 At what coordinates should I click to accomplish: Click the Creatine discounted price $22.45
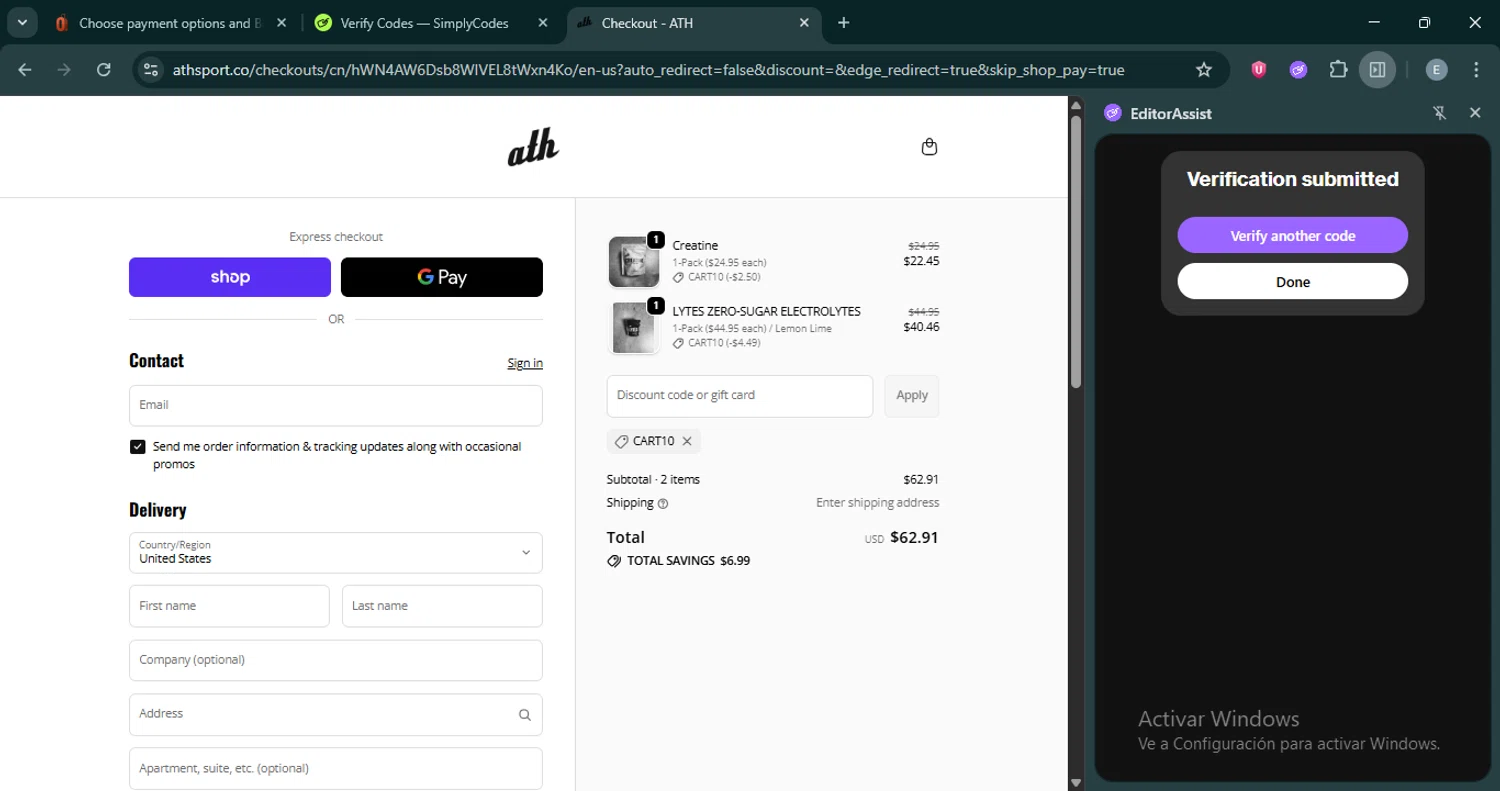(x=921, y=261)
